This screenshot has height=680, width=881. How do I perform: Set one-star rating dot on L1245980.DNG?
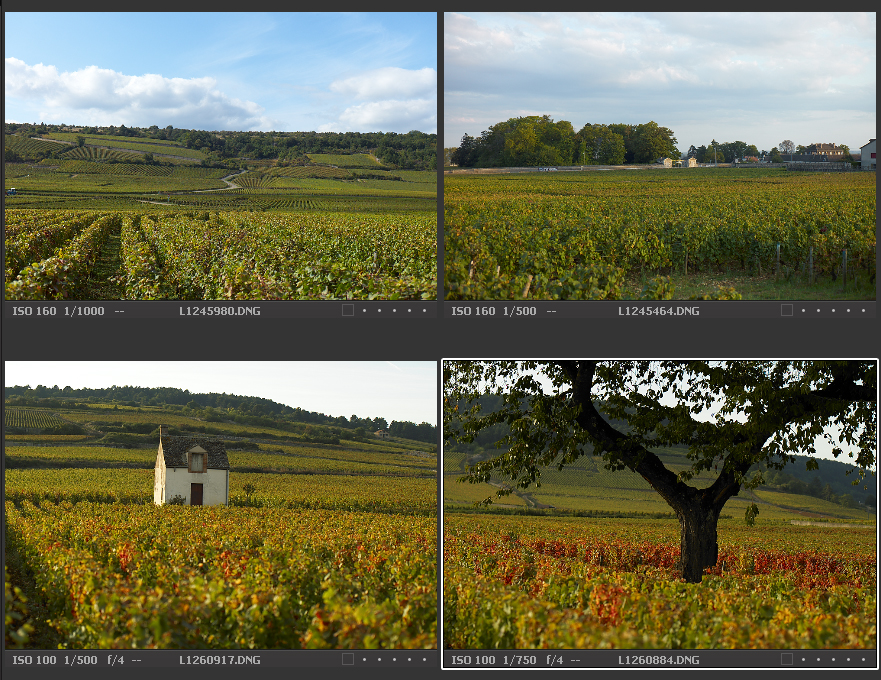tap(364, 311)
